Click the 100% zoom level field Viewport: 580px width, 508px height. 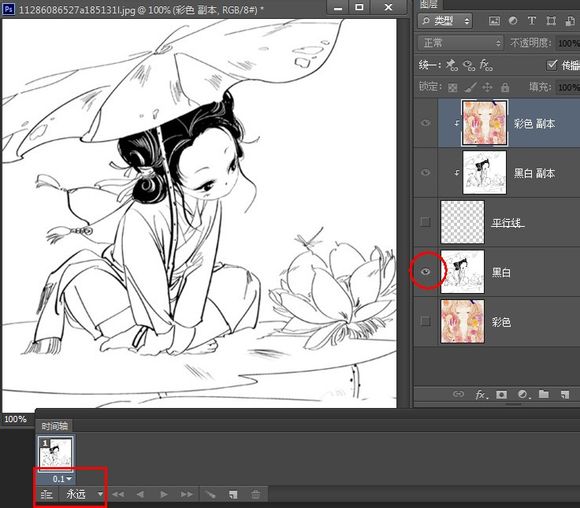[x=15, y=419]
